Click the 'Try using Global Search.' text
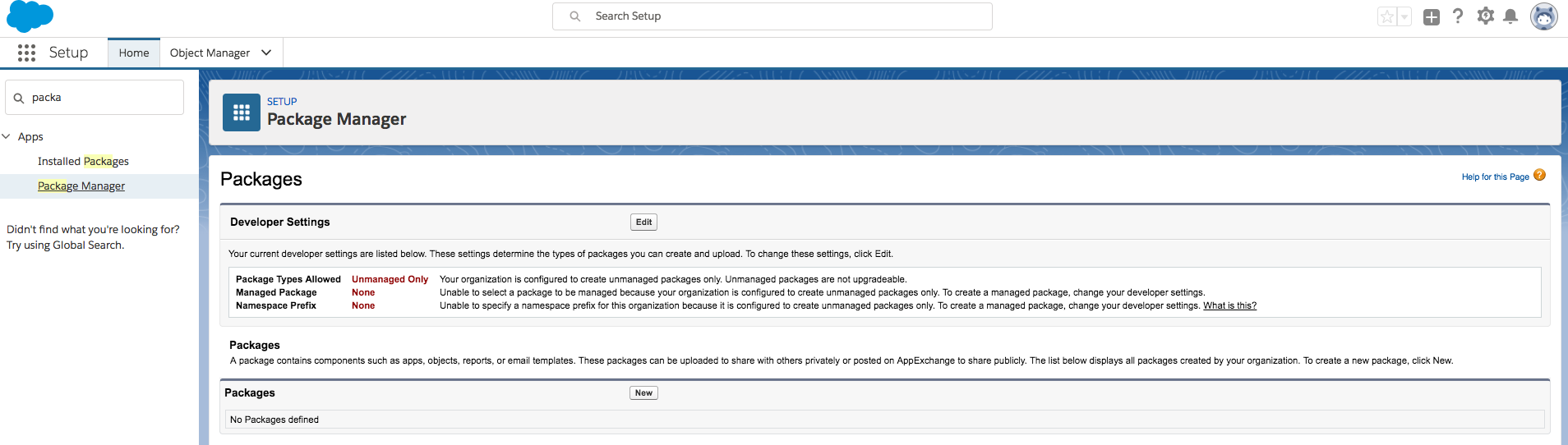Viewport: 1568px width, 445px height. pyautogui.click(x=66, y=245)
